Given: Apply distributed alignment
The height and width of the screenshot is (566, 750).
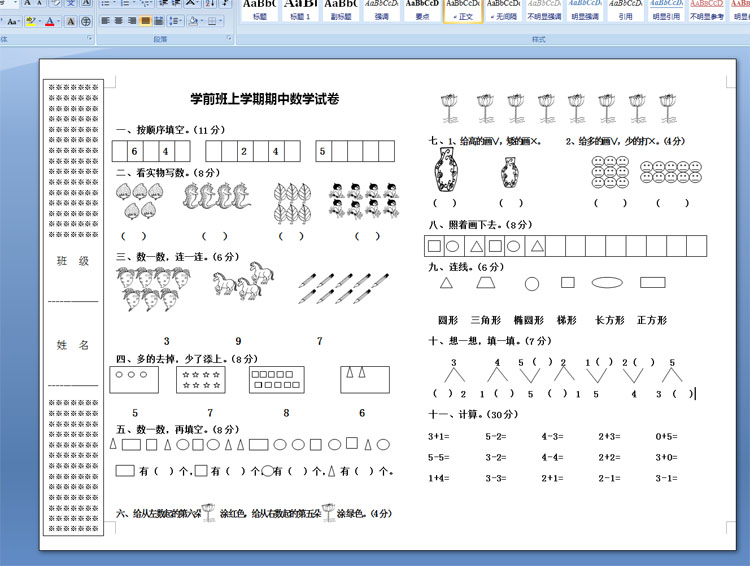Looking at the screenshot, I should (x=159, y=21).
